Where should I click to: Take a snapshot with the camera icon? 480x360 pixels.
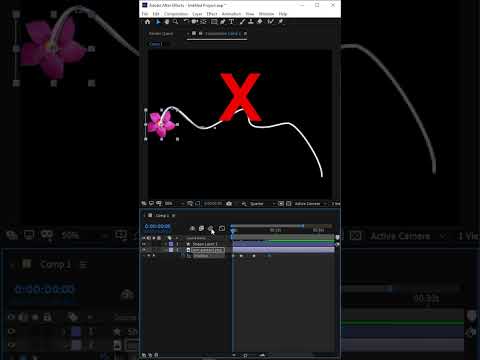229,203
